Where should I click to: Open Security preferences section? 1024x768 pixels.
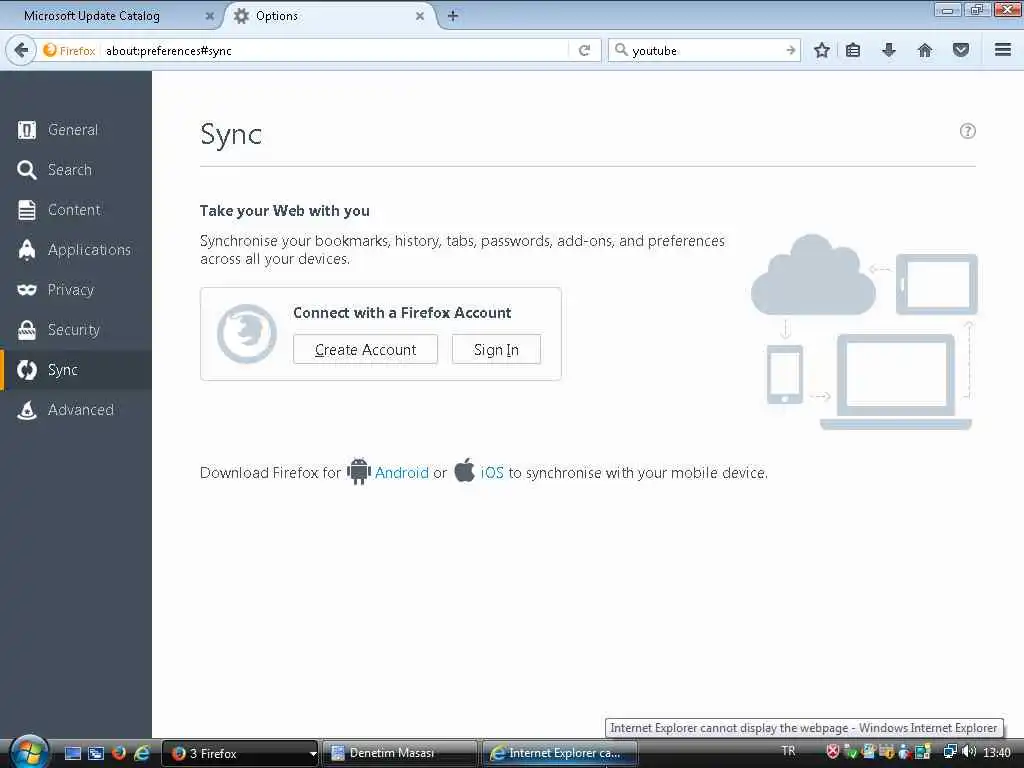point(76,330)
